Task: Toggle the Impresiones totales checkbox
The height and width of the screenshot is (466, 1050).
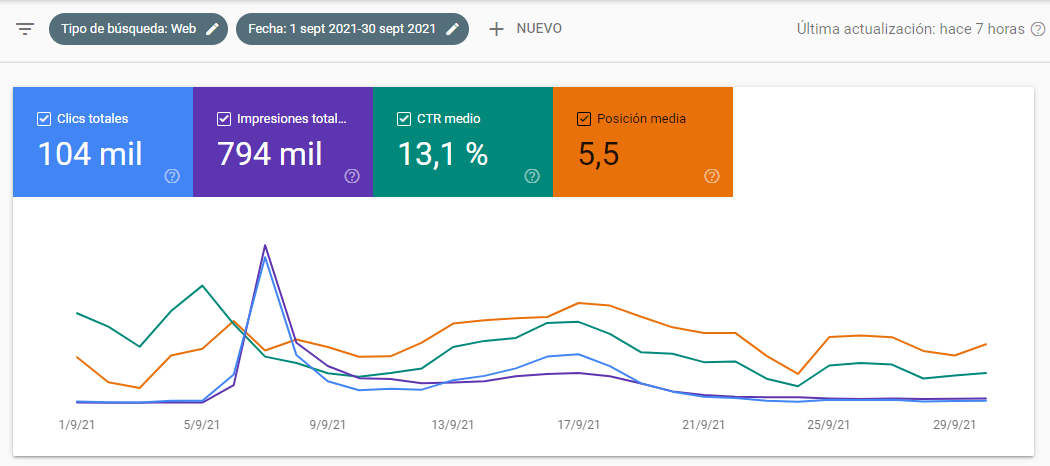Action: [x=224, y=119]
